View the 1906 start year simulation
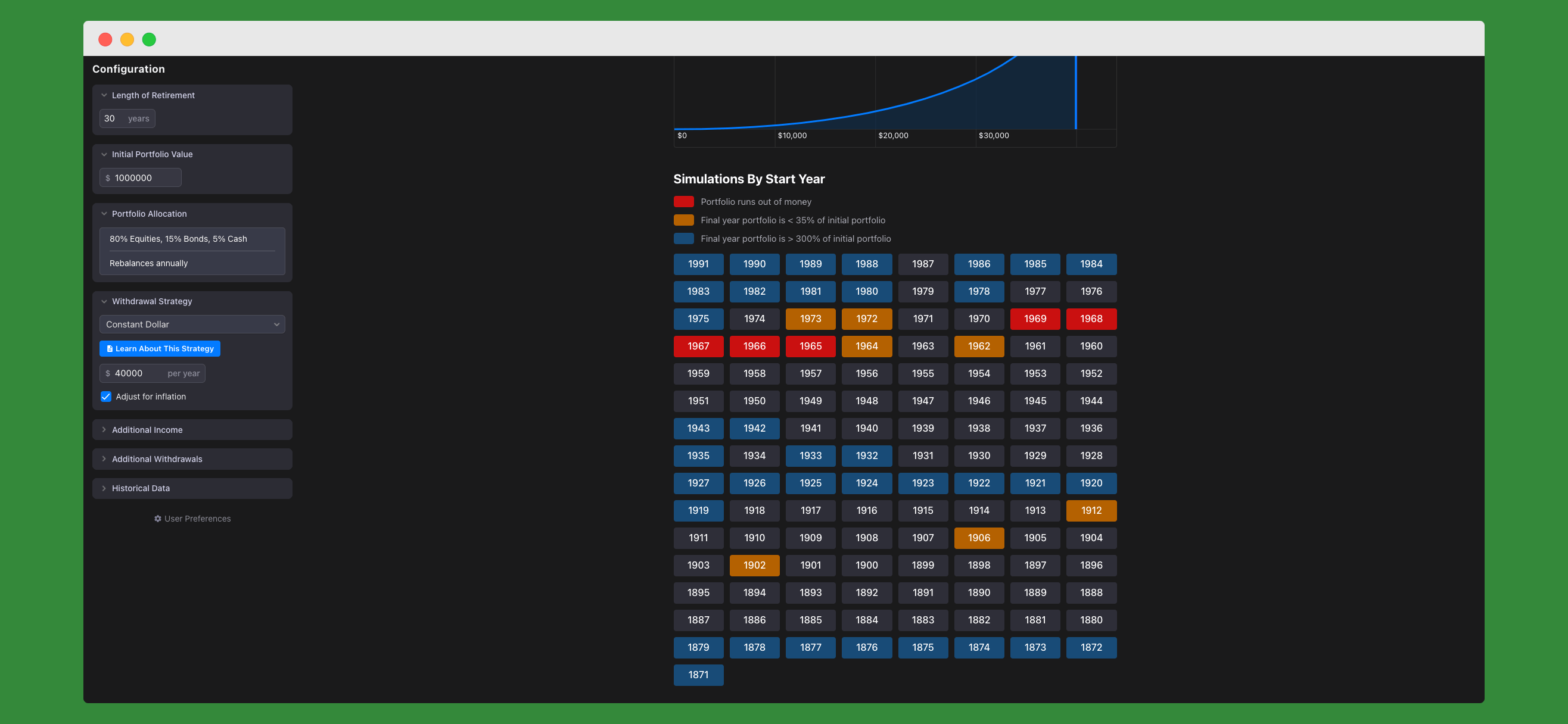 [979, 537]
